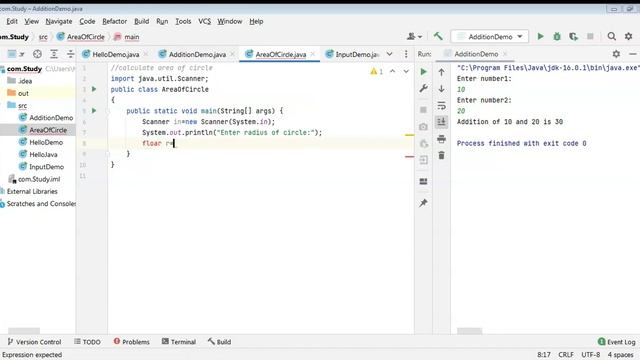Go to previous highlighted error arrow
This screenshot has height=360, width=640.
tap(392, 71)
